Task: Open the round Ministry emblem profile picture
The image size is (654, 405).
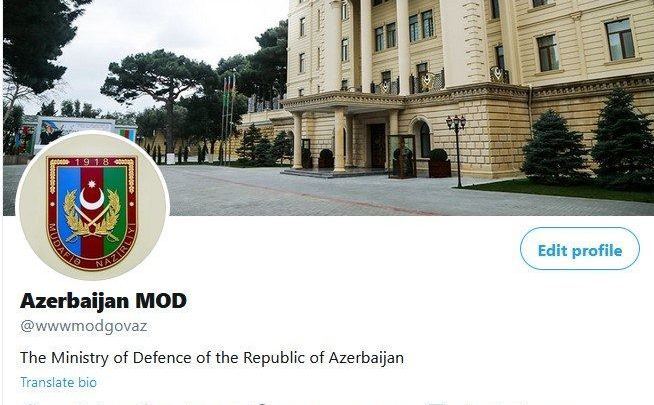Action: click(x=92, y=206)
